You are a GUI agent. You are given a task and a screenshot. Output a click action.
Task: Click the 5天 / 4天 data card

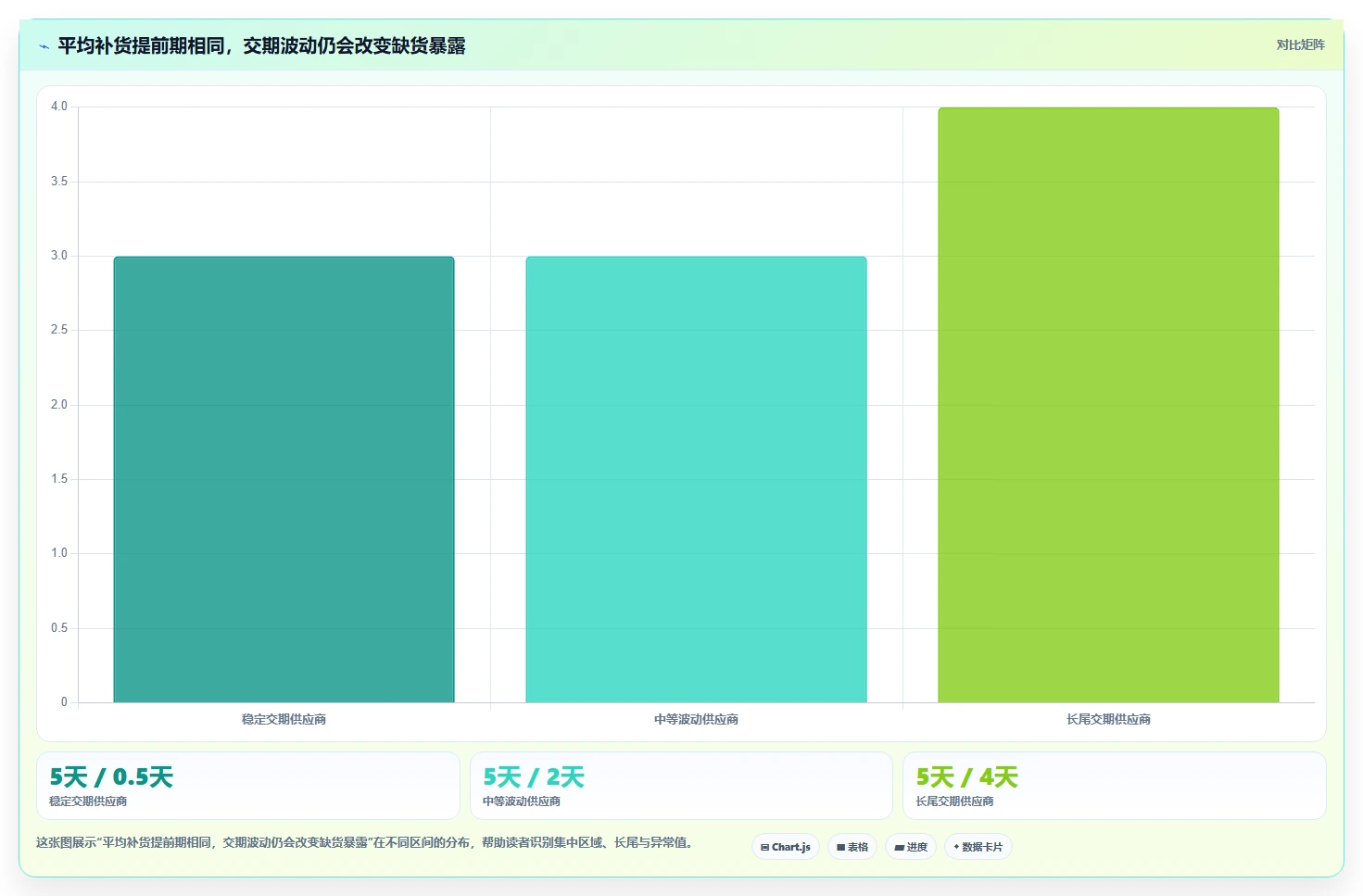tap(1115, 786)
